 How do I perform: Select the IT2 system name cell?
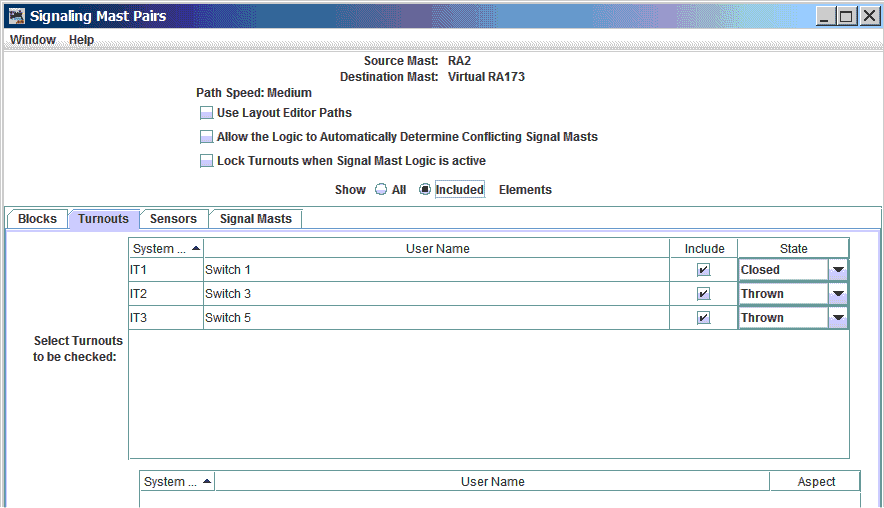166,294
